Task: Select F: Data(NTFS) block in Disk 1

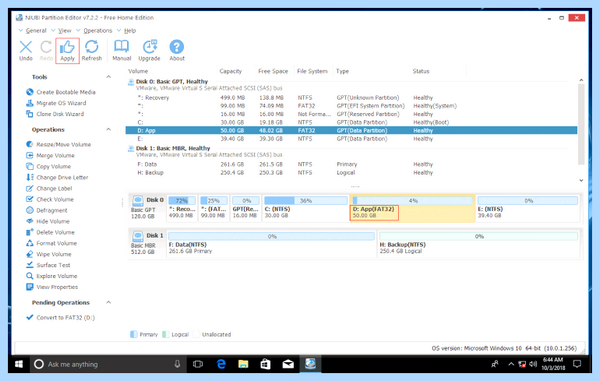Action: click(x=271, y=244)
